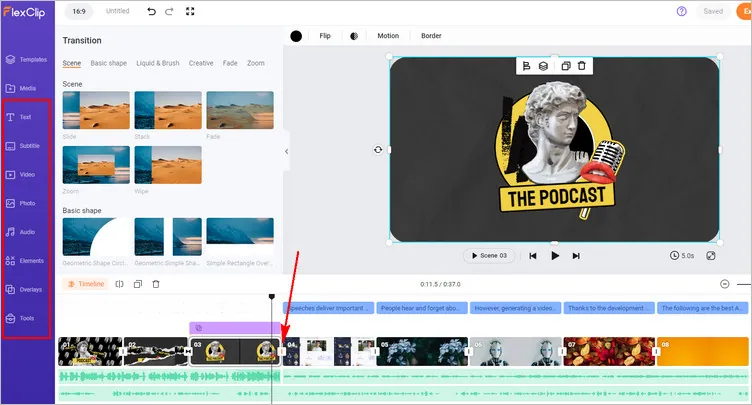Choose the Zoom scene transition thumbnail
The width and height of the screenshot is (752, 405).
(96, 165)
